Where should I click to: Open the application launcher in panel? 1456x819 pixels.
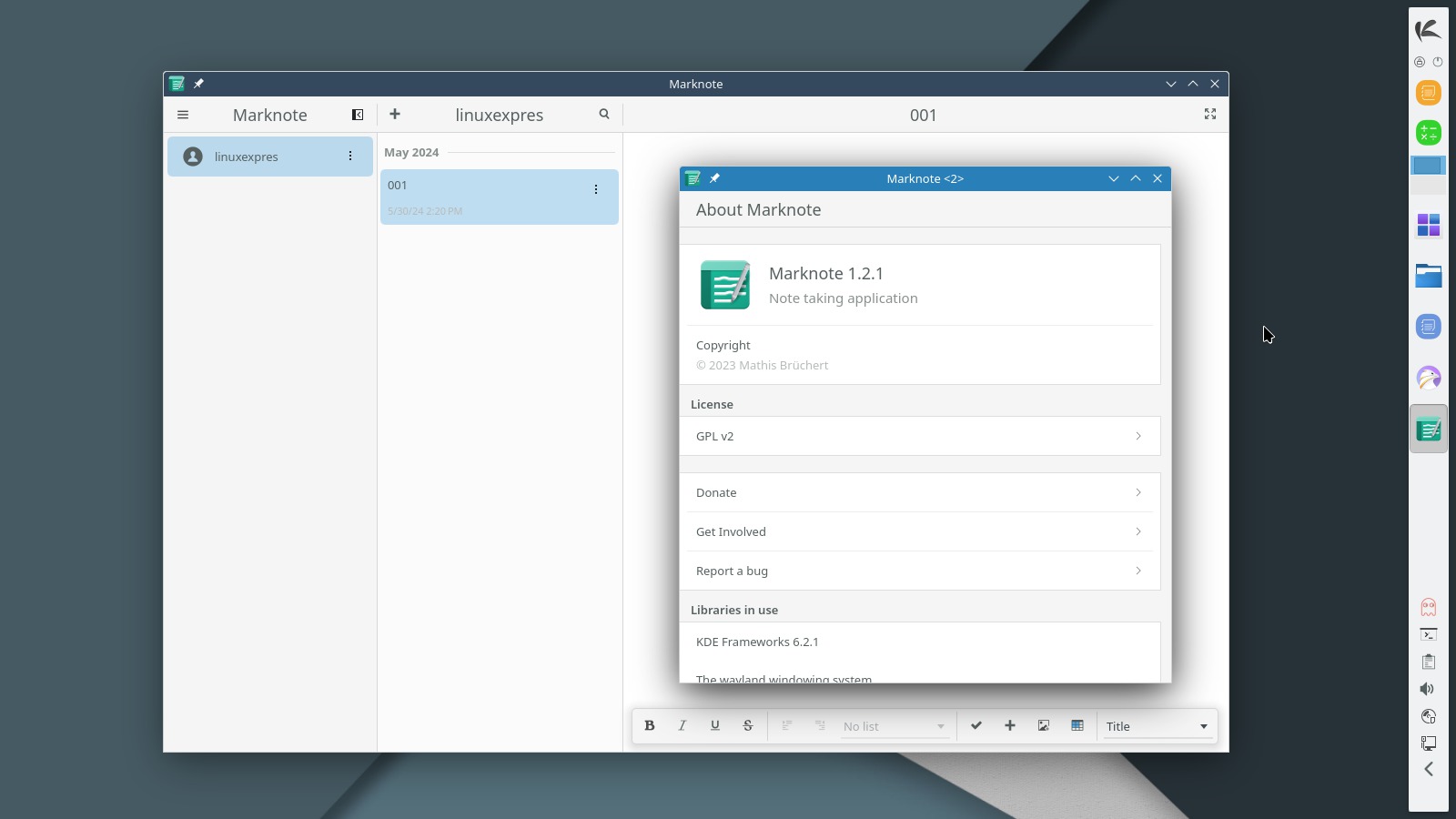coord(1429,30)
